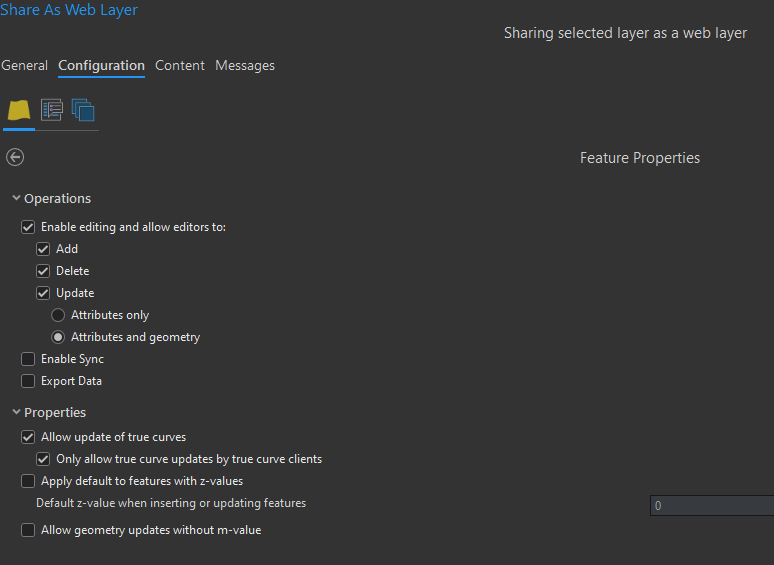Click the default z-value input field
This screenshot has width=774, height=565.
click(711, 506)
